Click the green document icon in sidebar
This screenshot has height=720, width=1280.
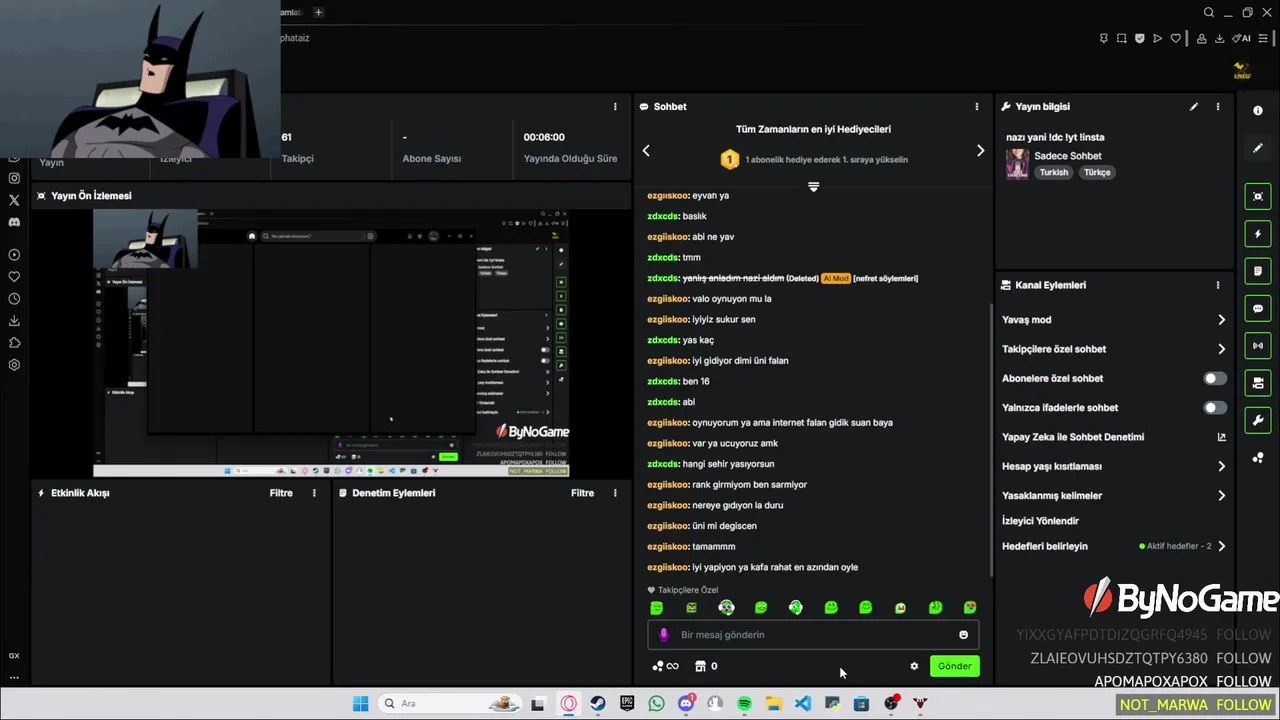(x=1258, y=271)
